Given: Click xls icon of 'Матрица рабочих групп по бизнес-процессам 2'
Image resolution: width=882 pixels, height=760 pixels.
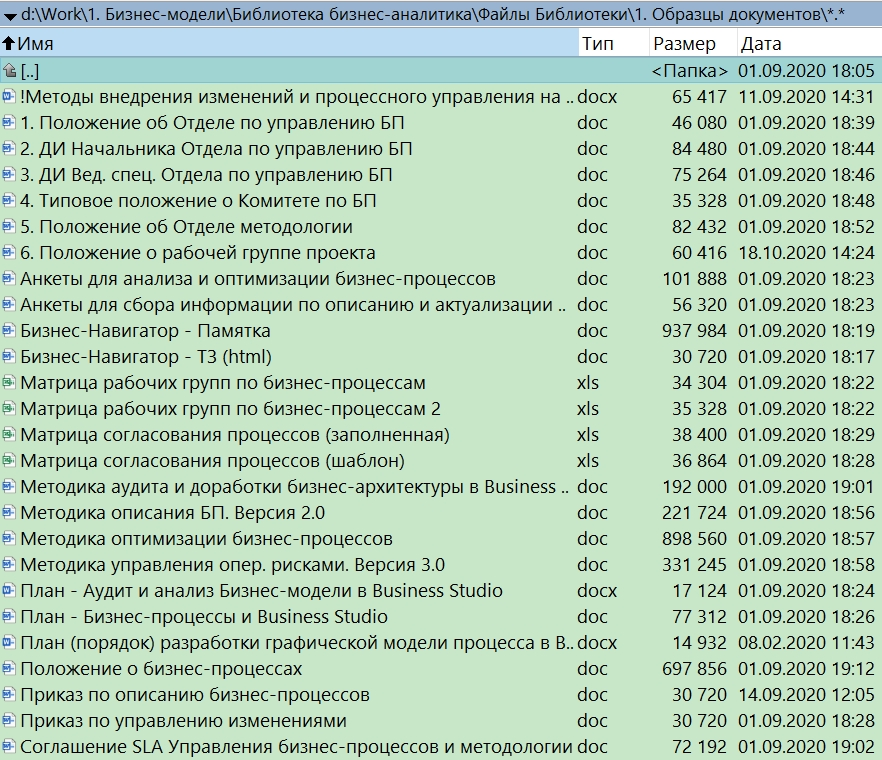Looking at the screenshot, I should [x=8, y=408].
